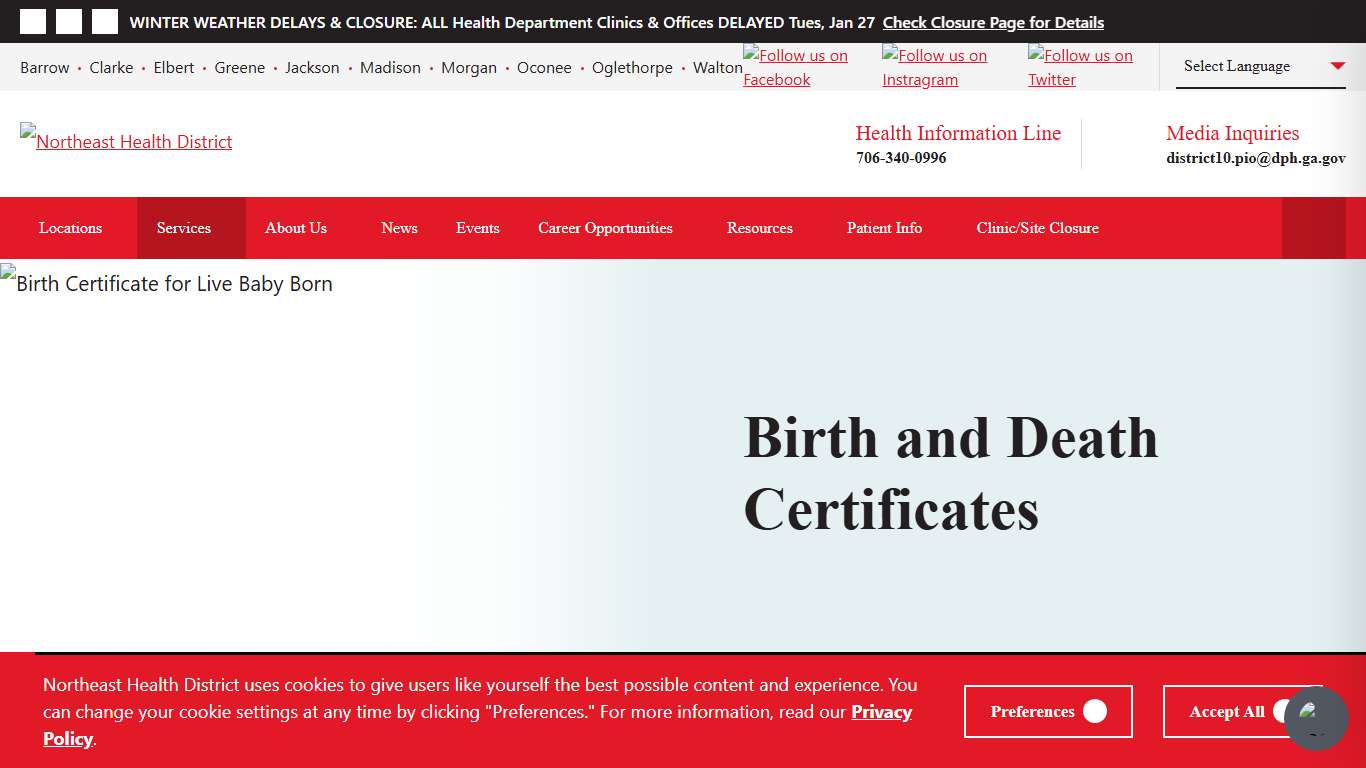Click the third white square in alert bar

click(104, 21)
